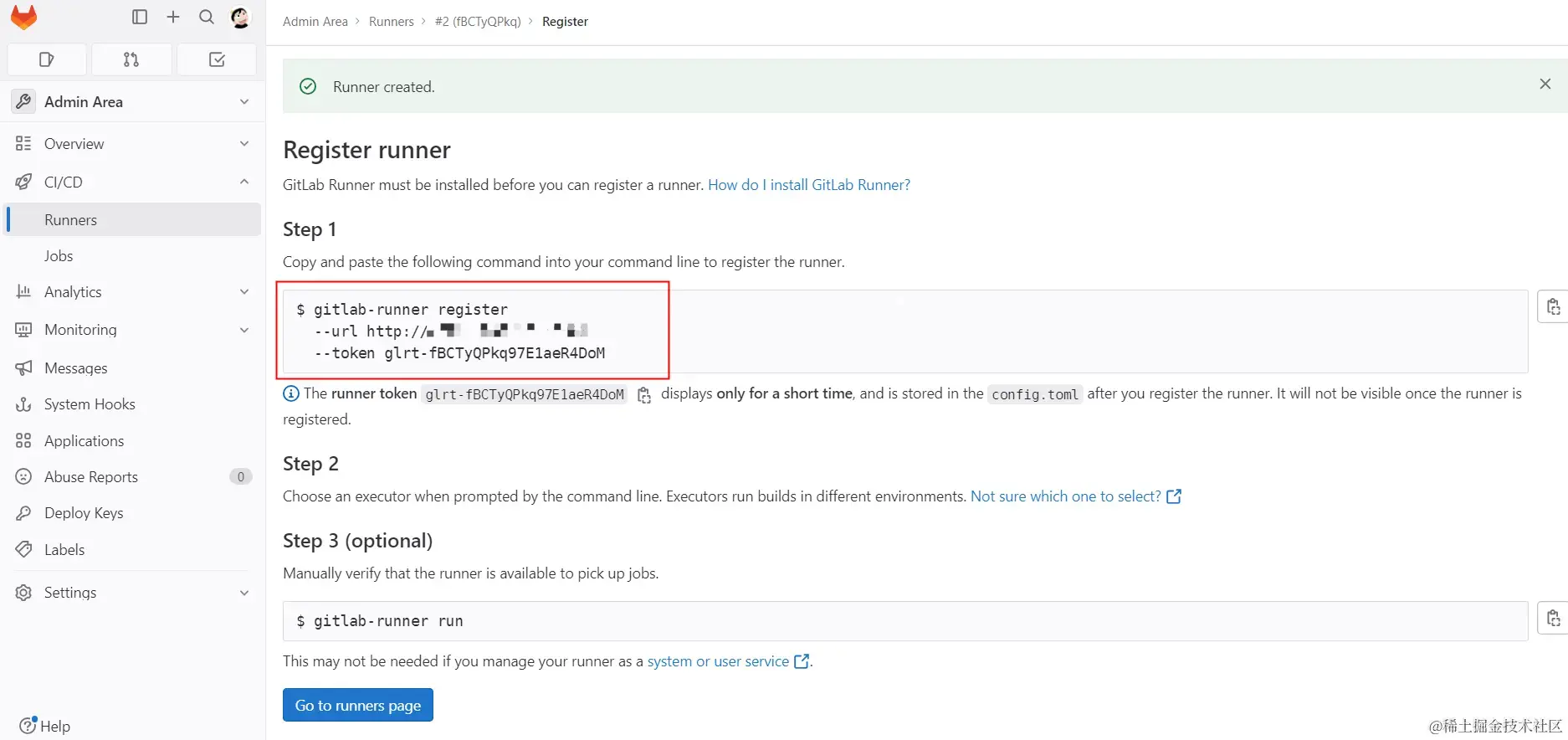Open the create new plus menu
The width and height of the screenshot is (1568, 740).
click(x=173, y=17)
